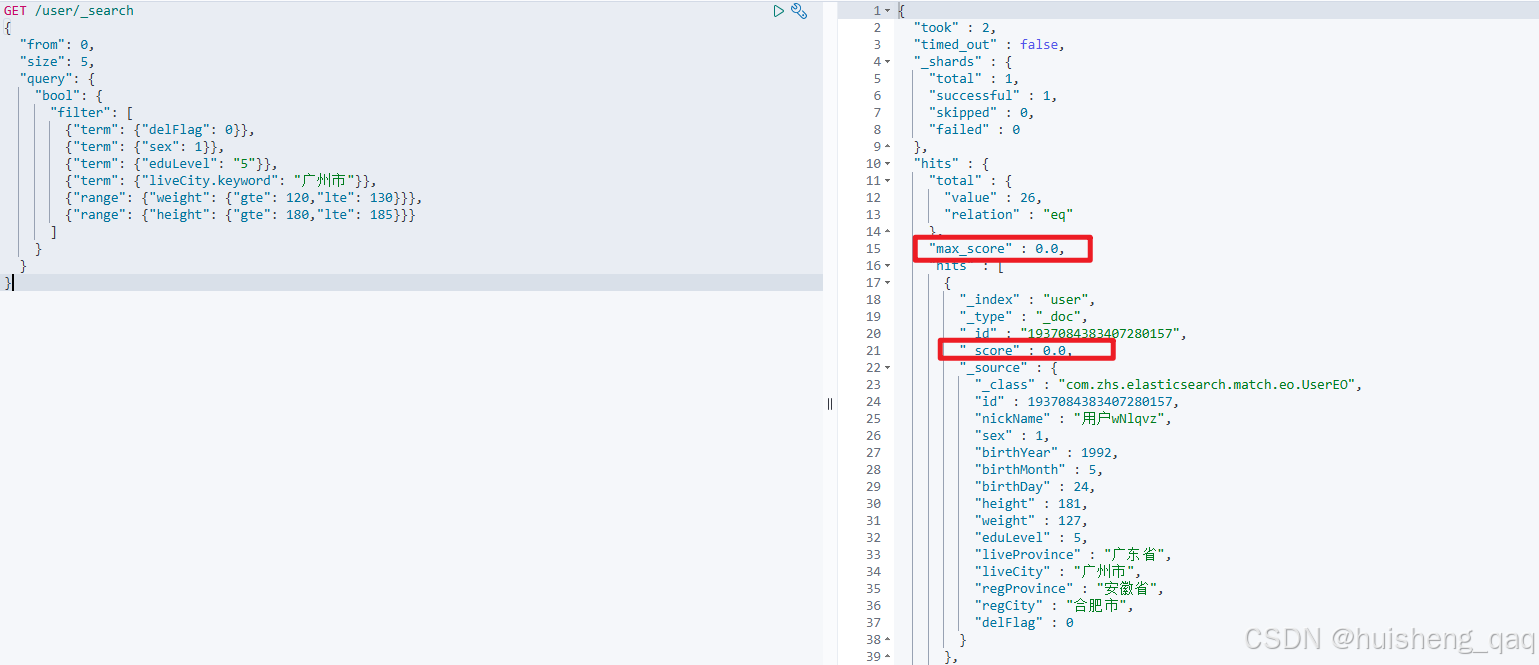The height and width of the screenshot is (665, 1539).
Task: Click the "skipped" : 0 line
Action: tap(982, 113)
